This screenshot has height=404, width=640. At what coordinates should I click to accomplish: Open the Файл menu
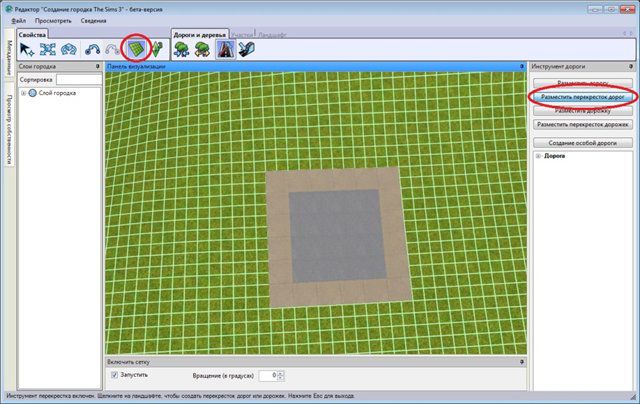[x=19, y=20]
